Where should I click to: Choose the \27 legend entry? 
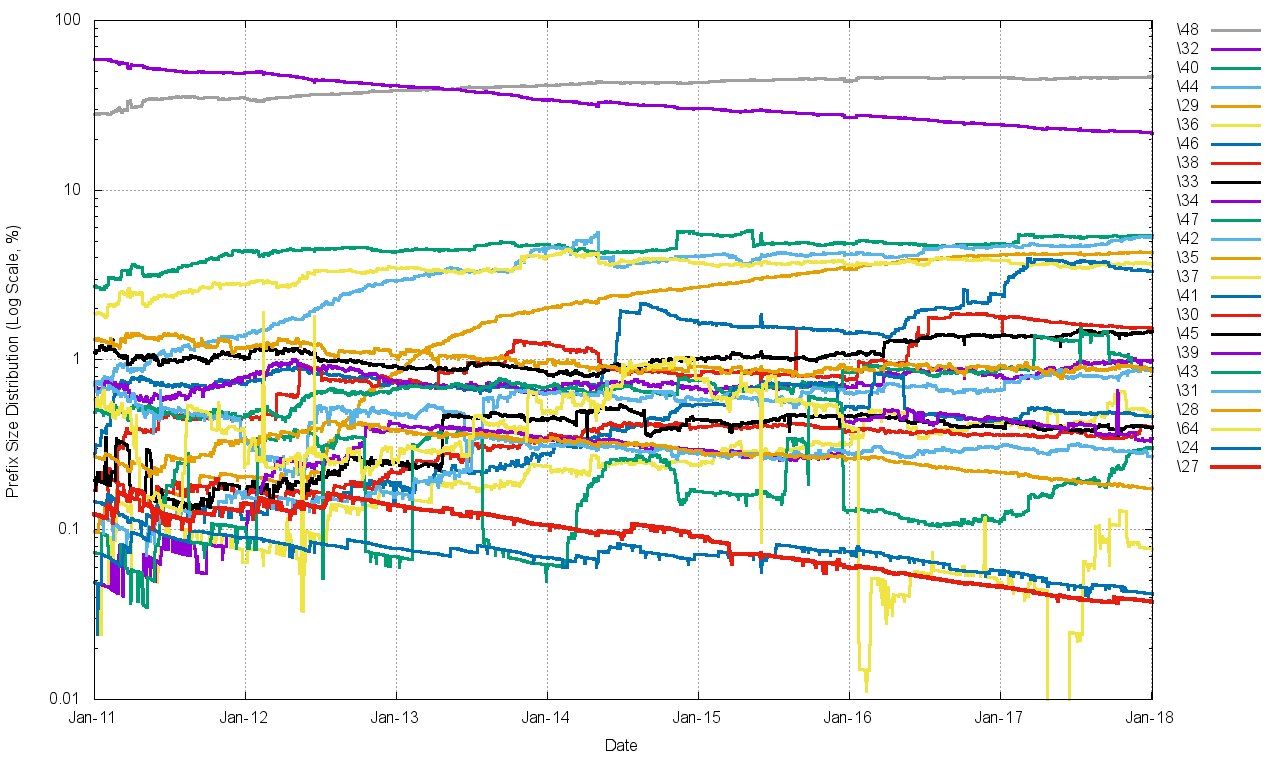pos(1189,466)
